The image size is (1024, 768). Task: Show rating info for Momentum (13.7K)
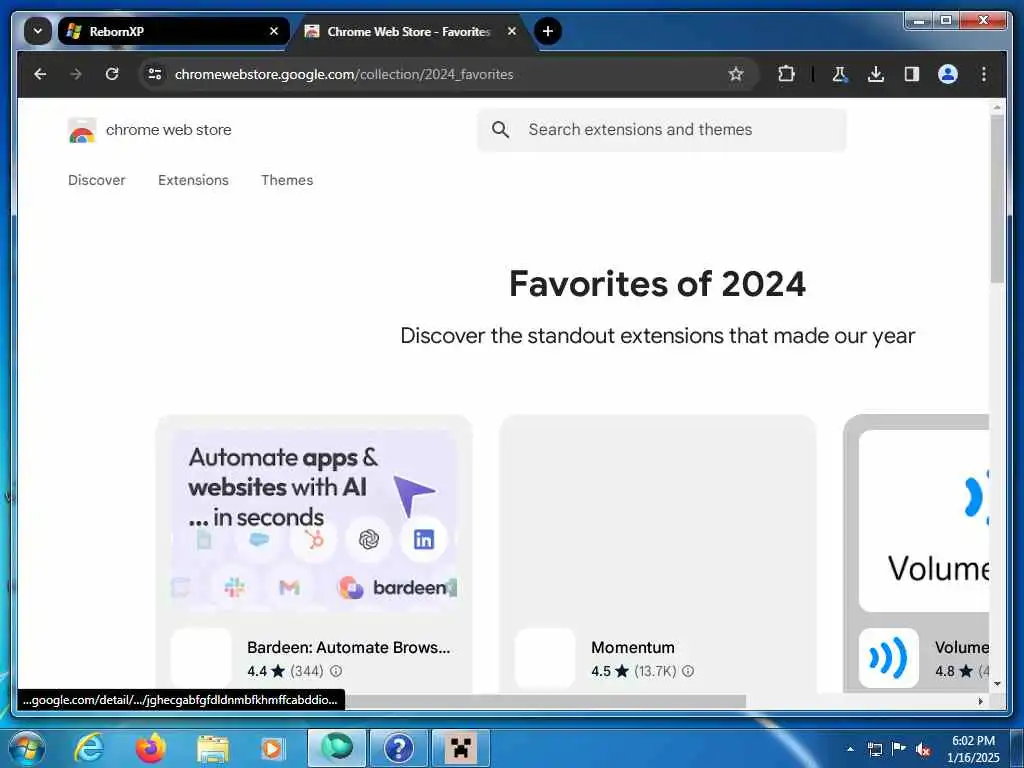tap(688, 671)
